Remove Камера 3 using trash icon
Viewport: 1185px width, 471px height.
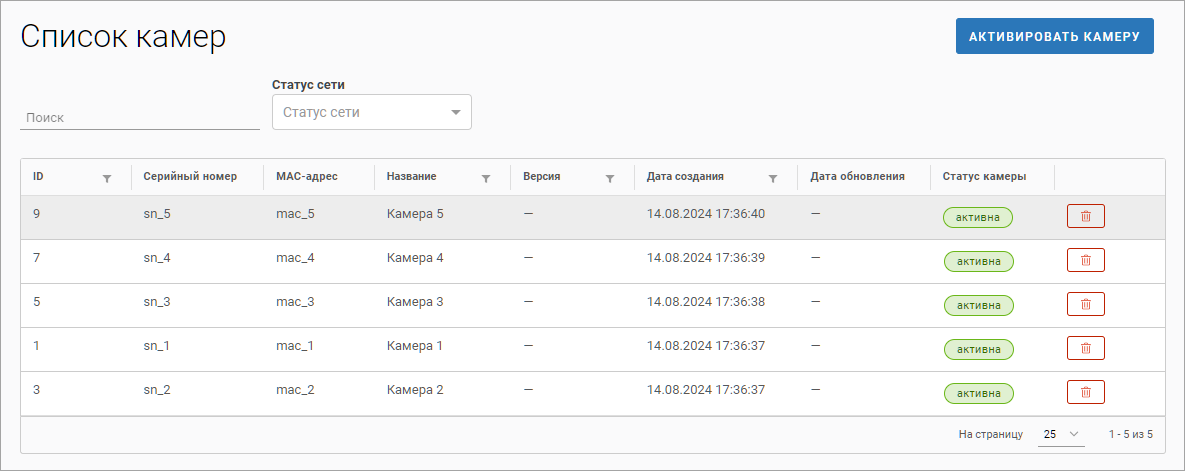pos(1085,305)
